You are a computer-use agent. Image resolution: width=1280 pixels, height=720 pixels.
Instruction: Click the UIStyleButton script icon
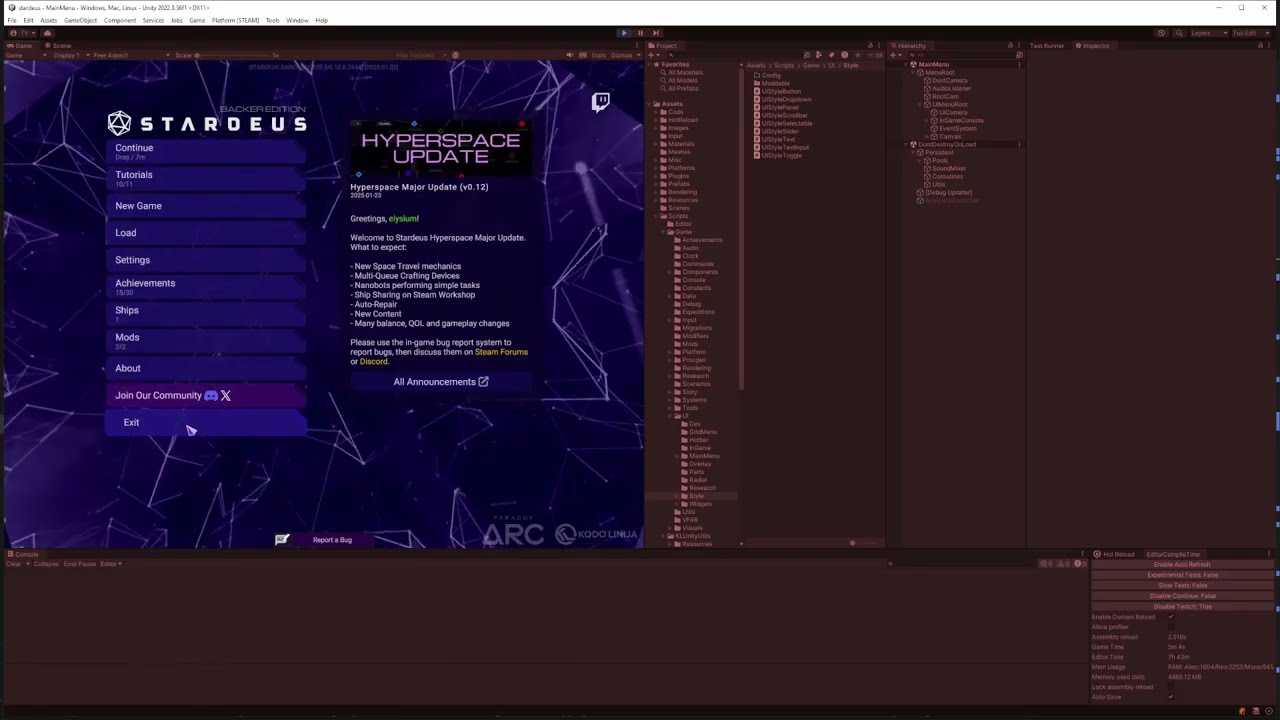(x=757, y=92)
